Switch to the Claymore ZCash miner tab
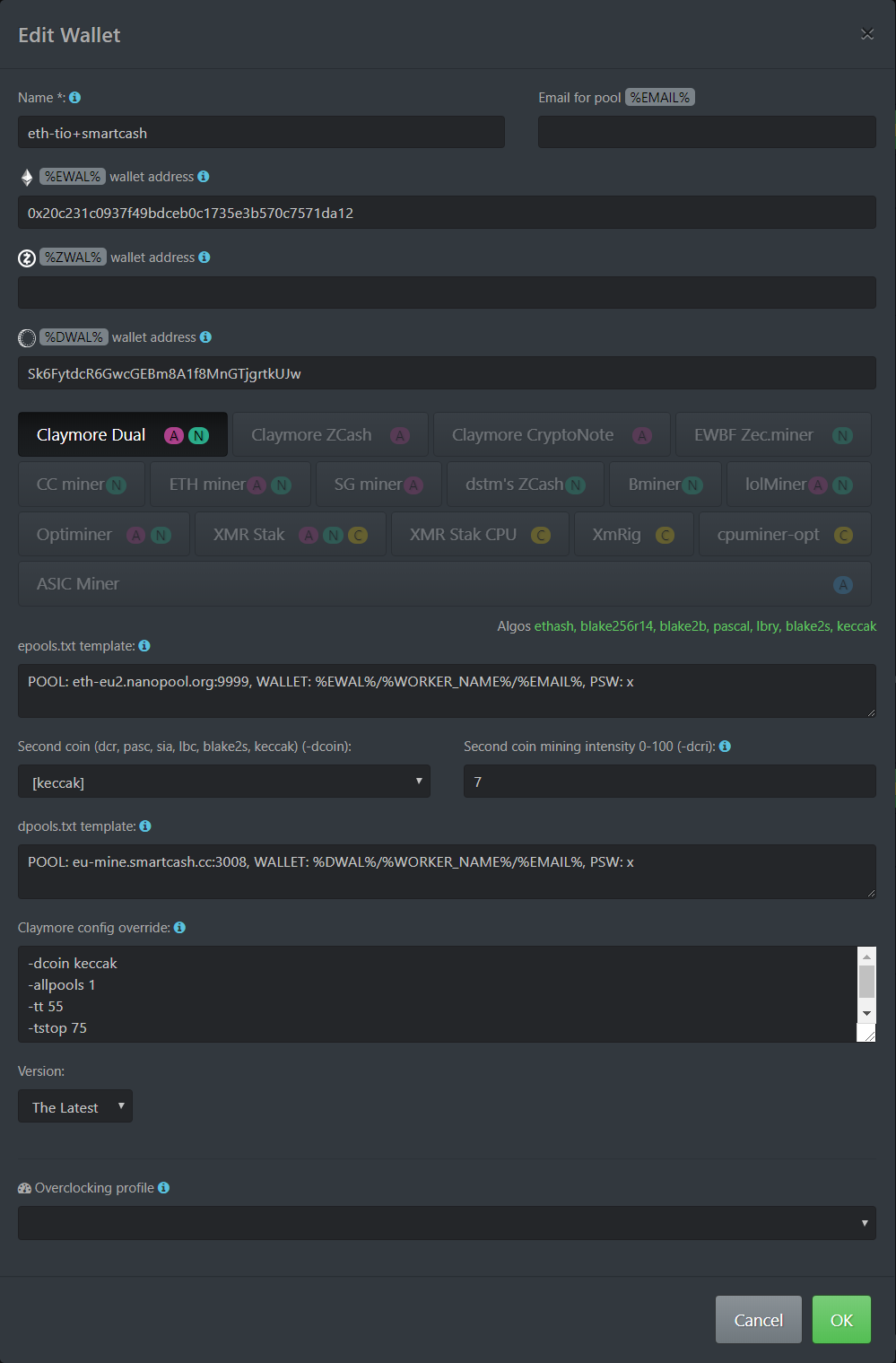 330,435
